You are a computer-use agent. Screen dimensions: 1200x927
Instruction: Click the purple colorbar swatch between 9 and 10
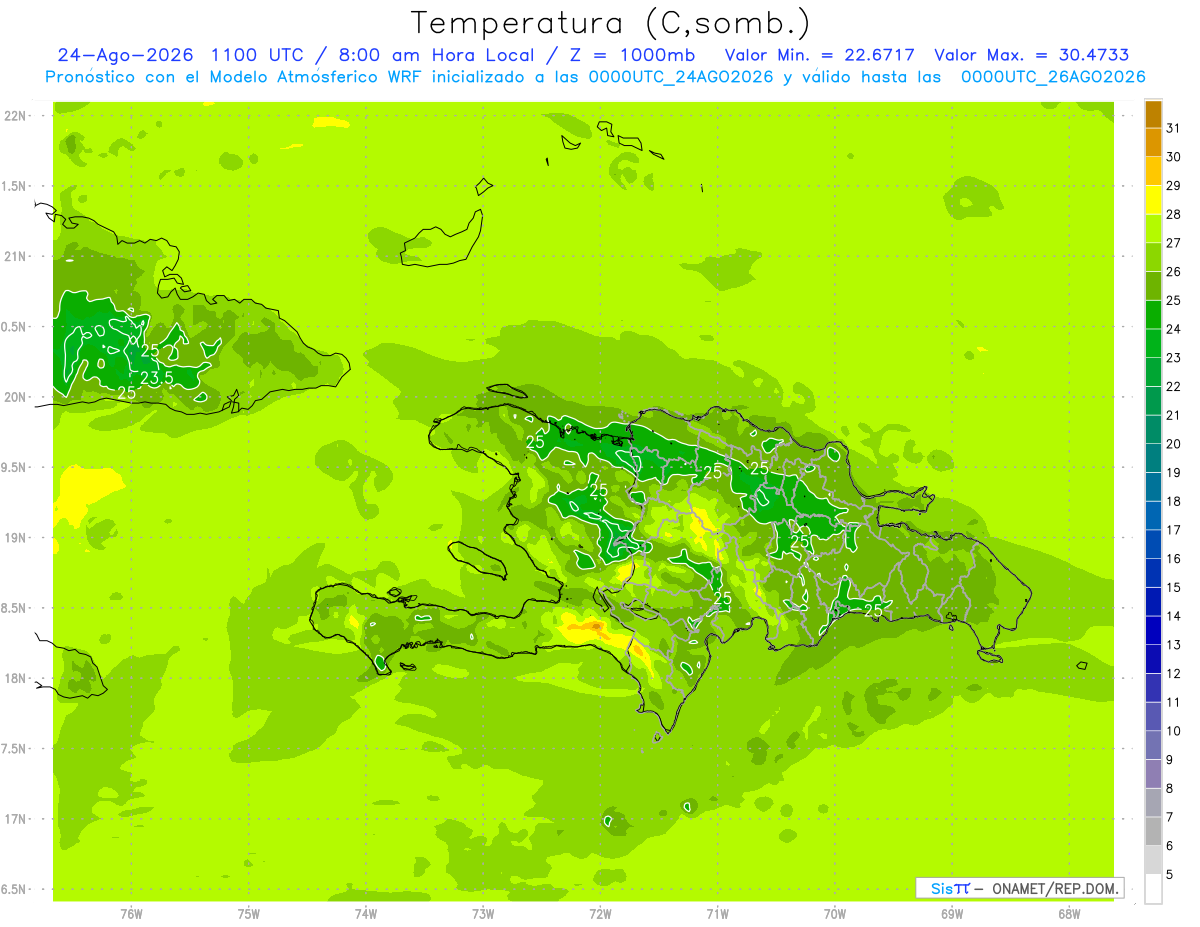tap(1153, 746)
